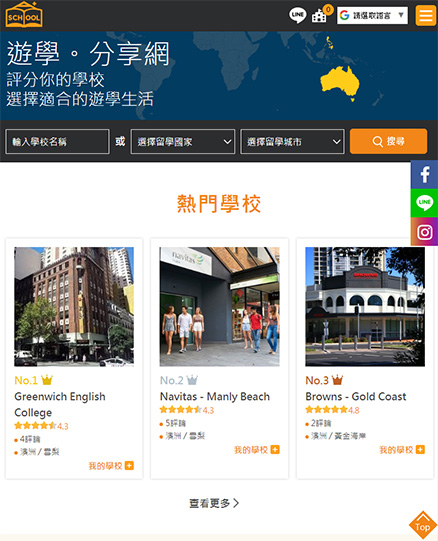
Task: Open the Browns Gold Coast photo
Action: click(x=365, y=306)
